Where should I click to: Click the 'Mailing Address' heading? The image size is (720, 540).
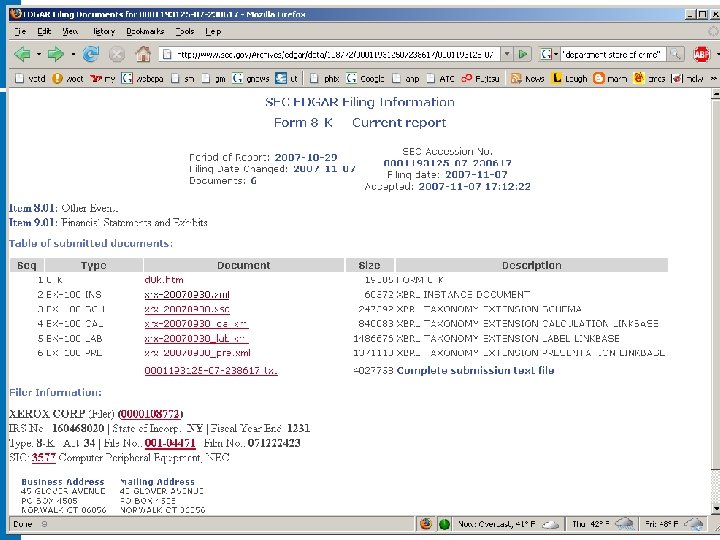157,482
